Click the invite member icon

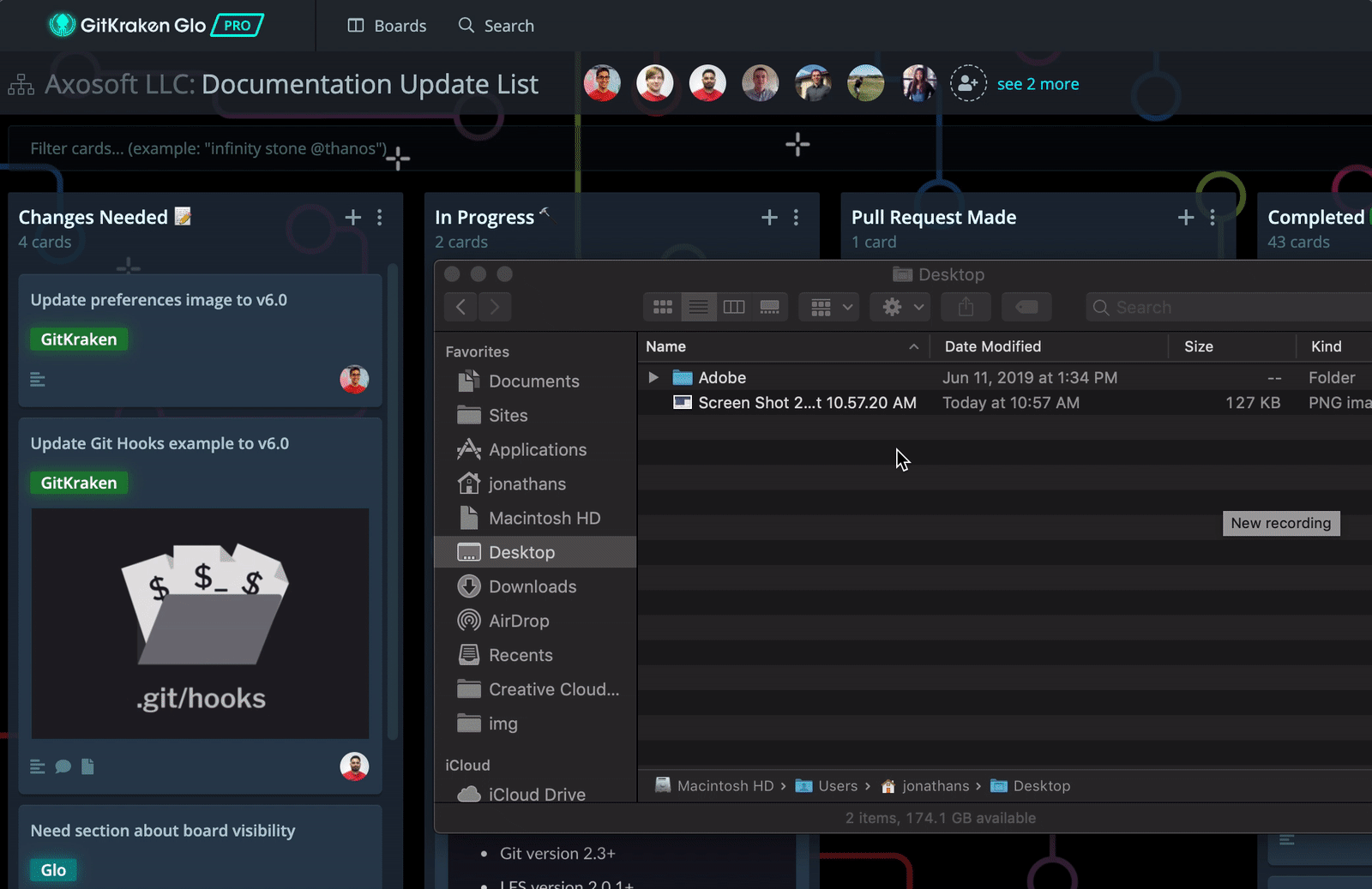[968, 83]
